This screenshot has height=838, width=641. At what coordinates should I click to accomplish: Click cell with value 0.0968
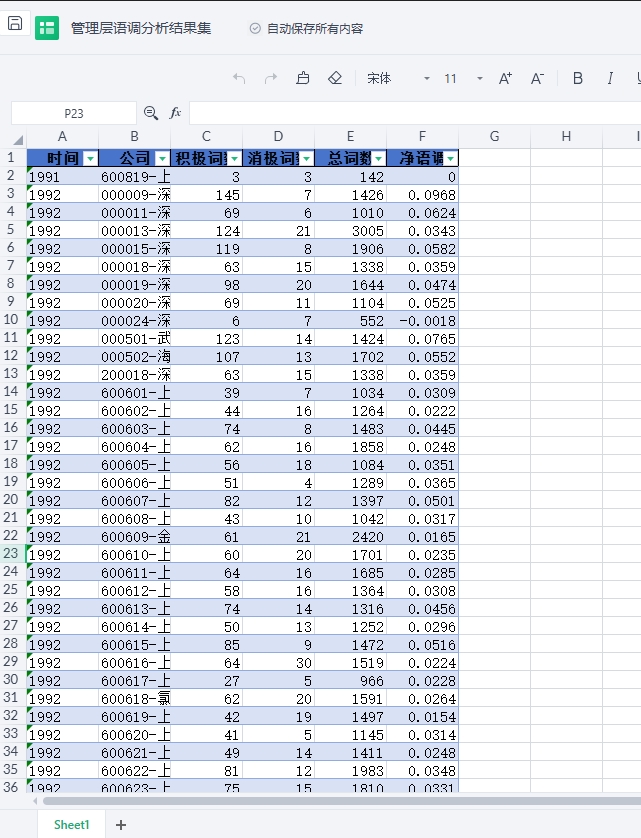click(422, 195)
